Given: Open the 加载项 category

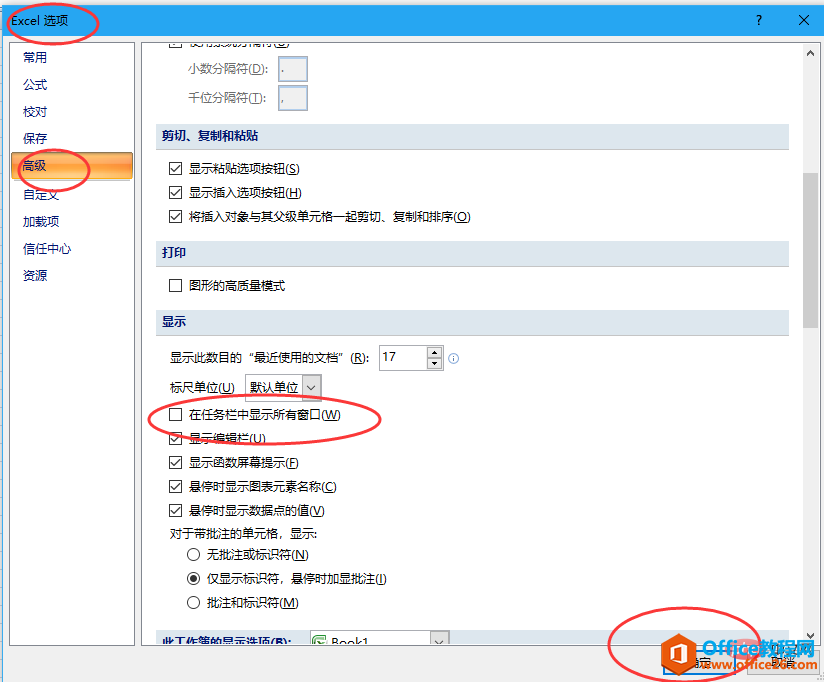Looking at the screenshot, I should [41, 221].
